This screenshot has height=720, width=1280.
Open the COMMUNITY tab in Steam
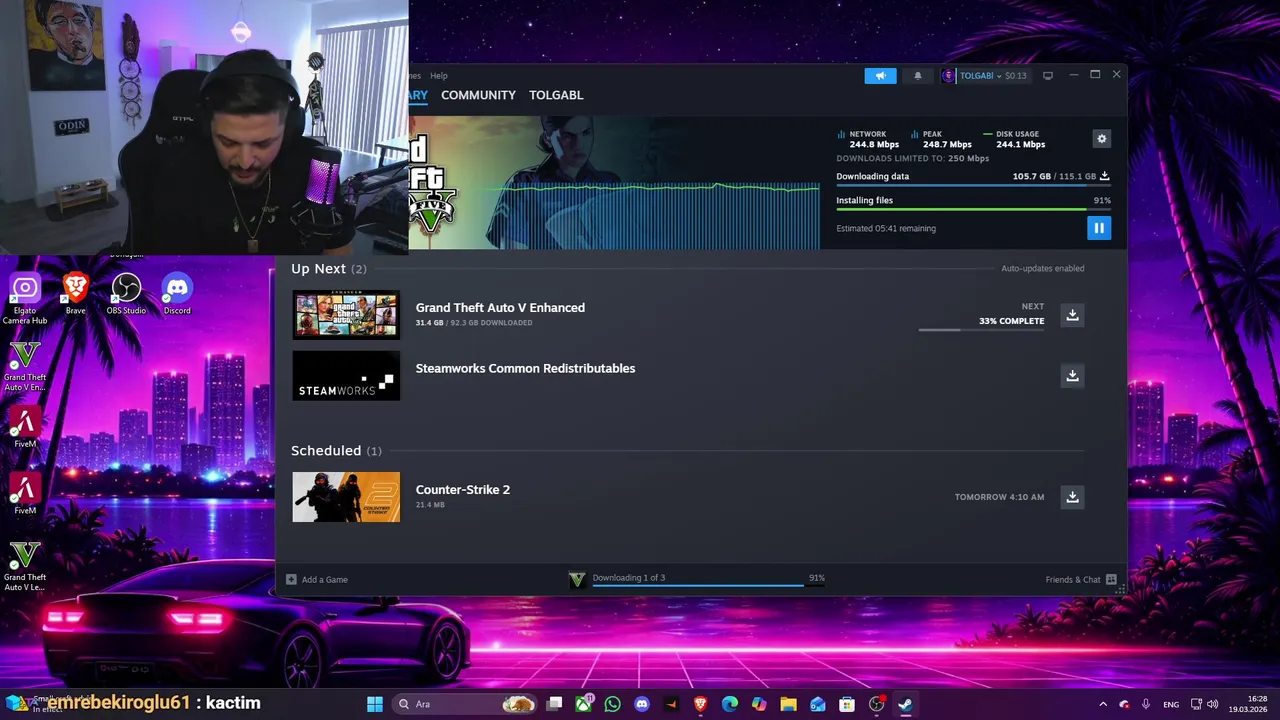pos(478,95)
